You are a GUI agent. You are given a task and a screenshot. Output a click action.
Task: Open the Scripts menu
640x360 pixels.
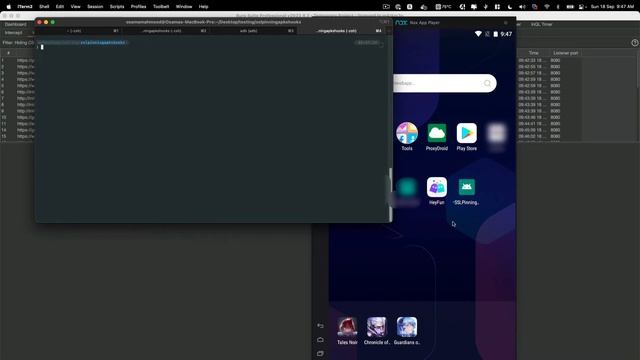pos(117,7)
